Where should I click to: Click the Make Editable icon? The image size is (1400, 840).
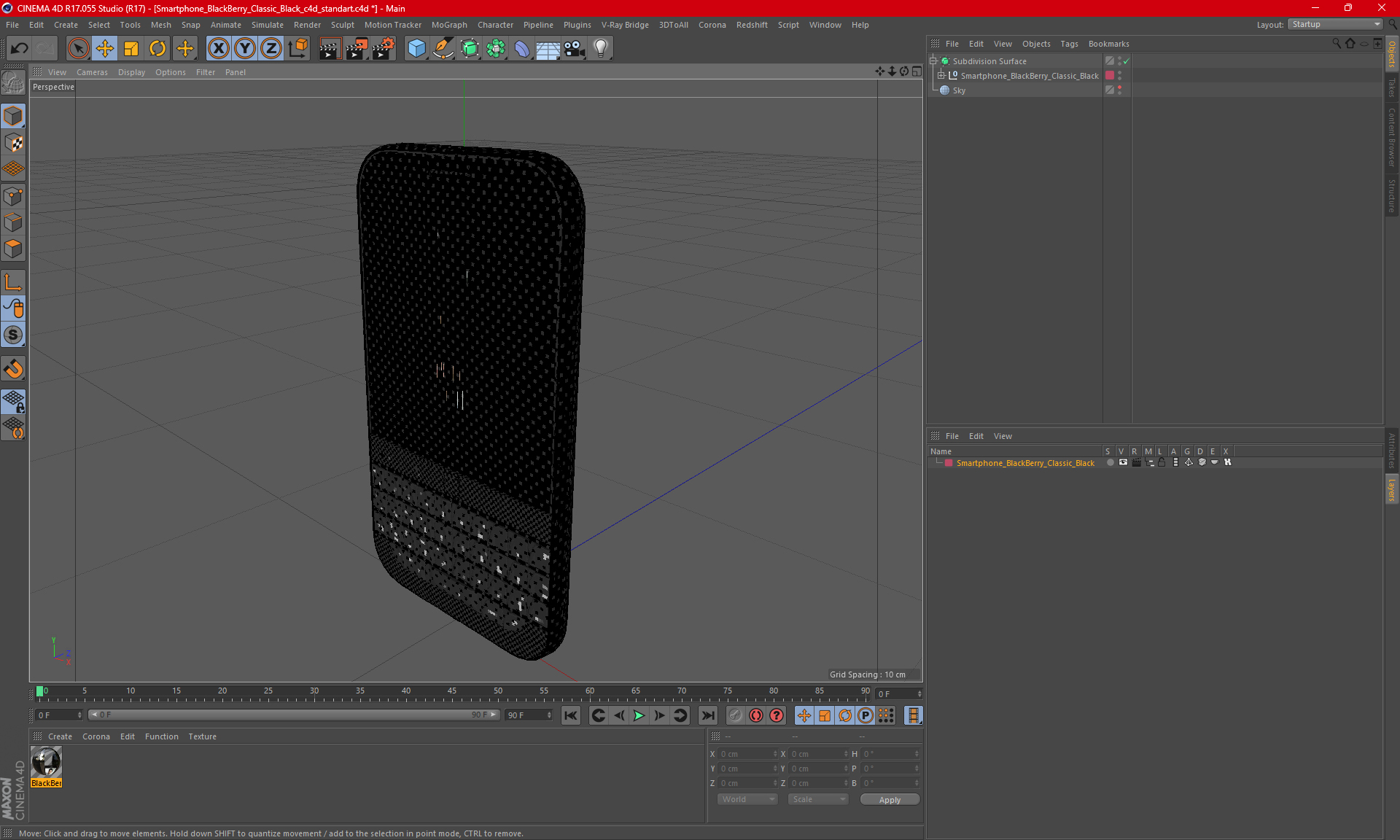tap(13, 82)
